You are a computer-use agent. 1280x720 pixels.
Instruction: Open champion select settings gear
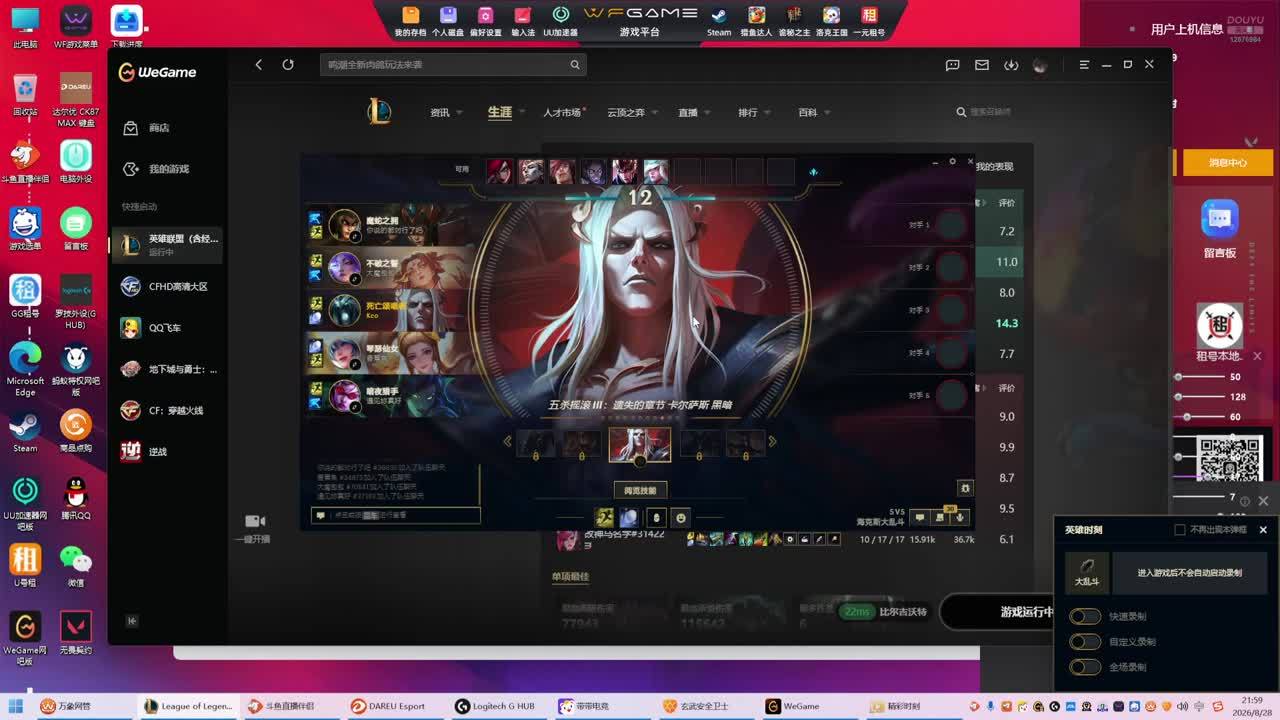952,161
